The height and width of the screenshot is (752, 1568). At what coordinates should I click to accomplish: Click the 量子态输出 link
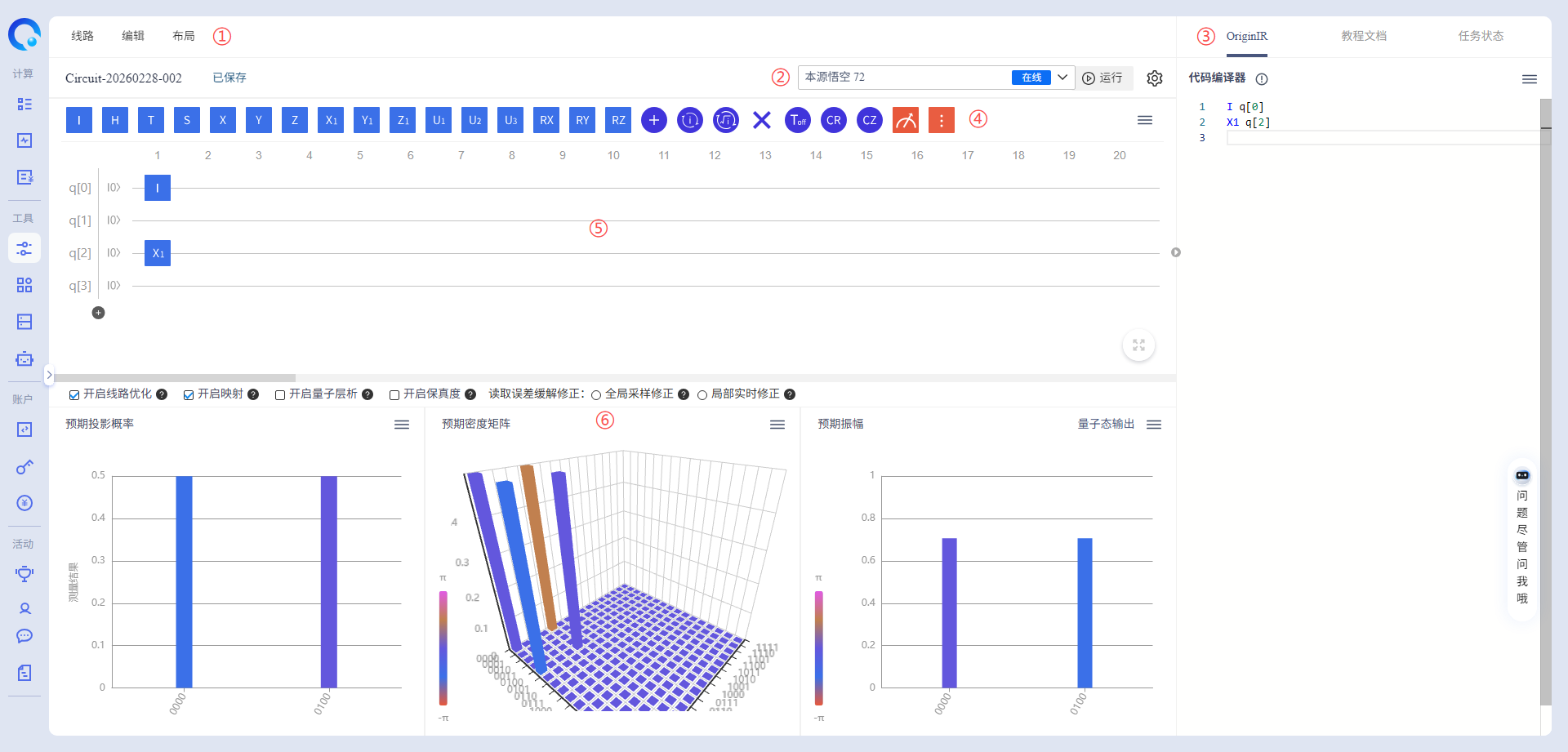coord(1106,424)
